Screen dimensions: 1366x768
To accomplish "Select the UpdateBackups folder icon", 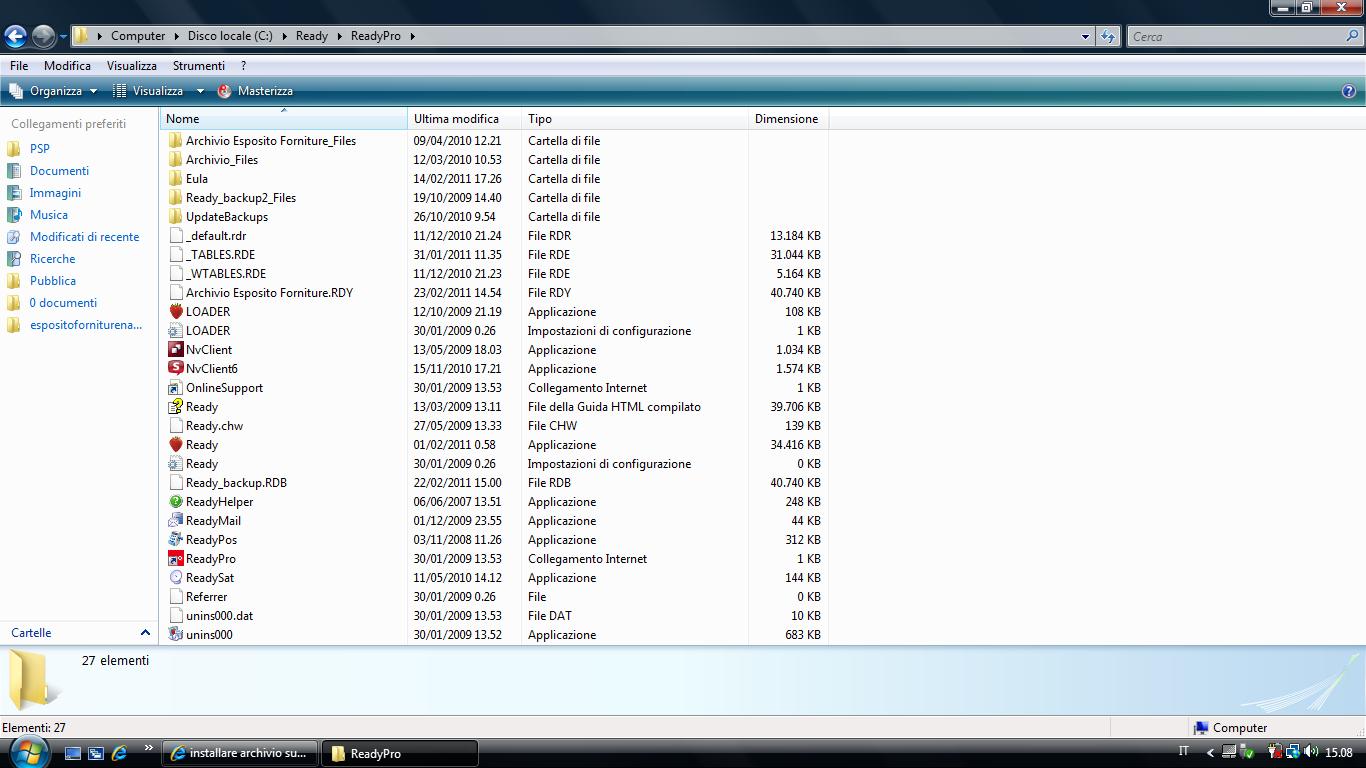I will [x=176, y=217].
